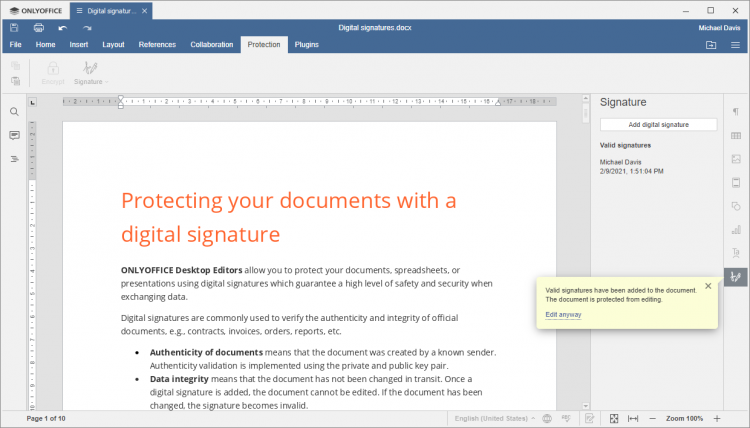Click the Print icon in the title bar

39,28
